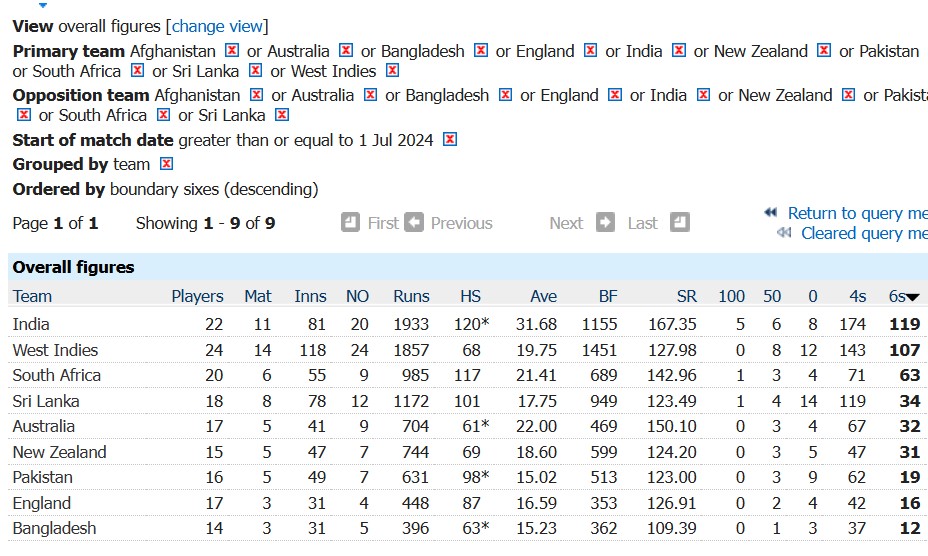Sort table by SR column header
The height and width of the screenshot is (556, 928).
click(x=687, y=296)
